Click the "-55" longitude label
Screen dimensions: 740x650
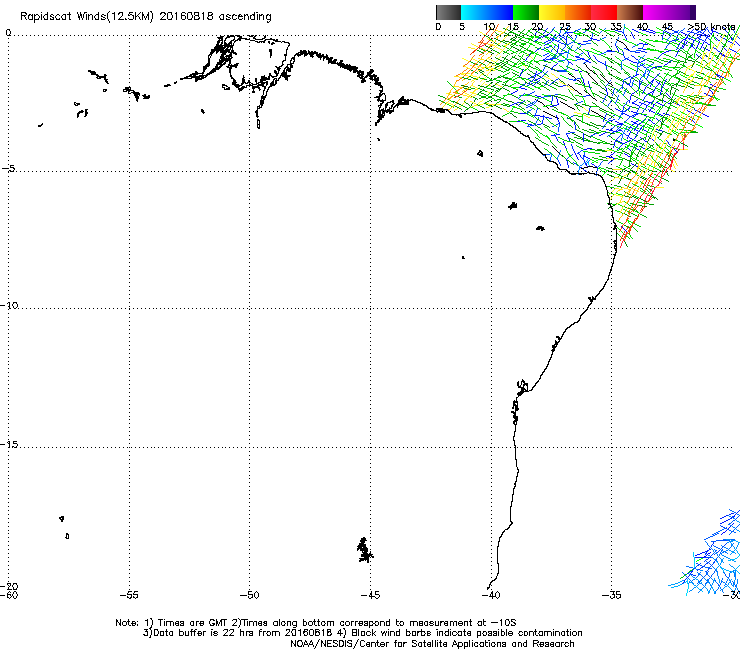[129, 595]
